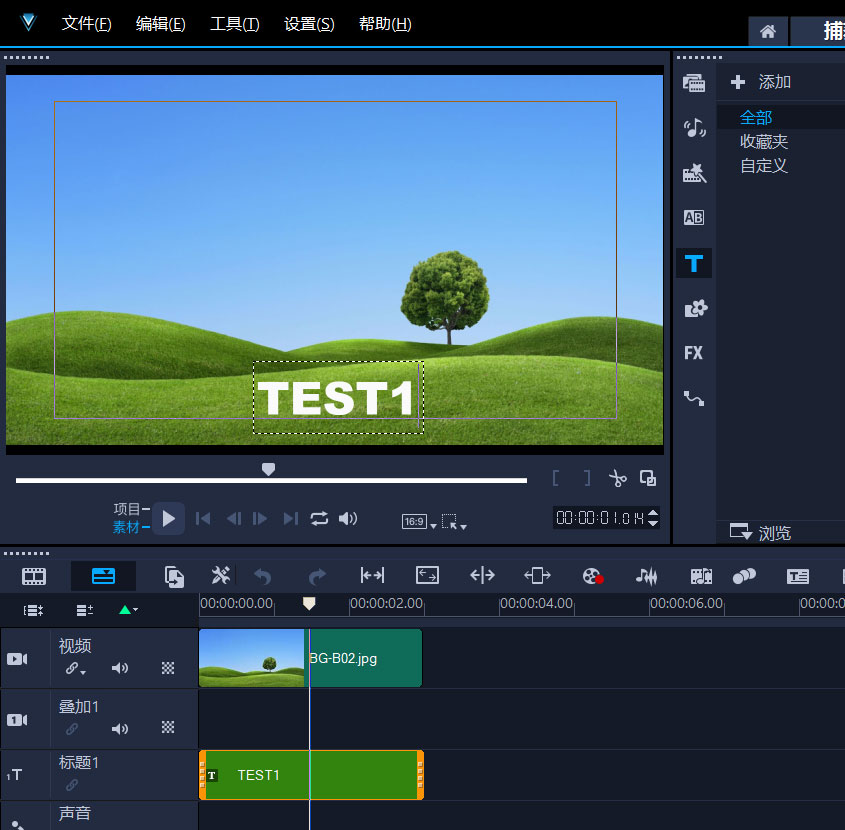Select the Title (T) library panel icon

(x=693, y=264)
